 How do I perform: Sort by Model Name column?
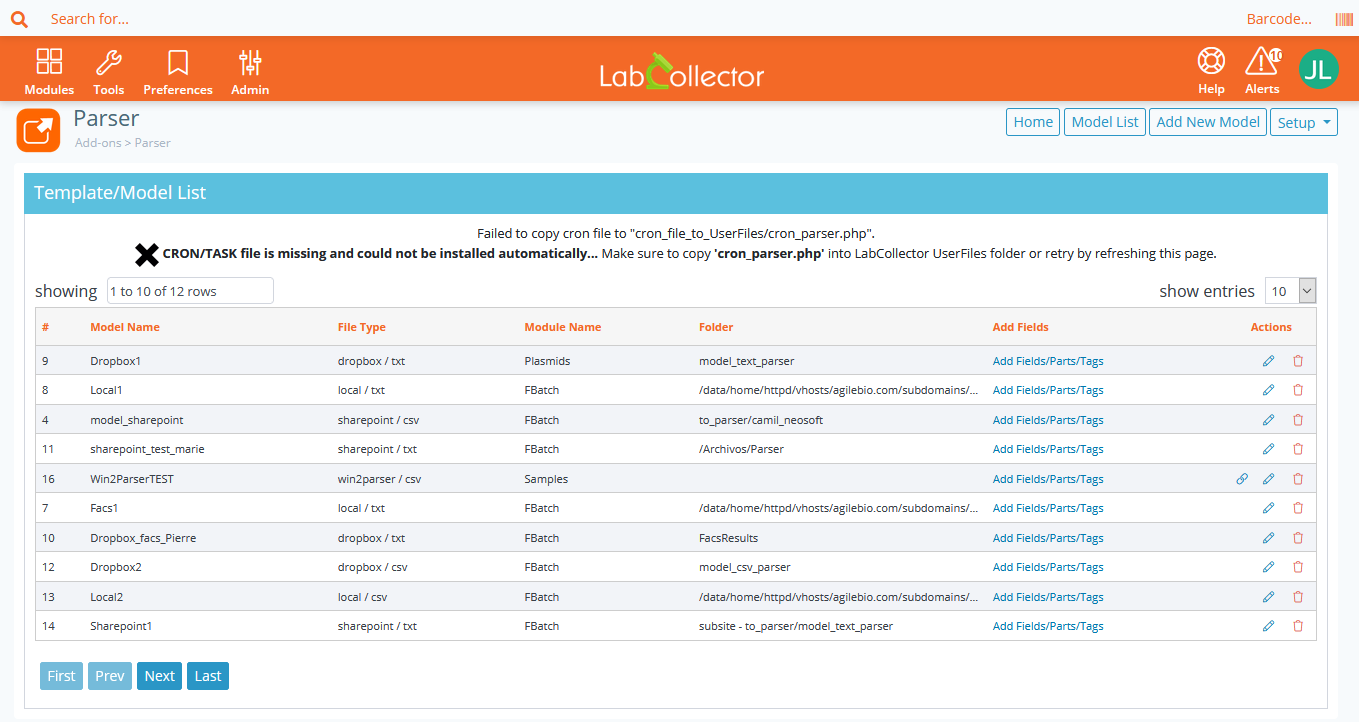(125, 327)
